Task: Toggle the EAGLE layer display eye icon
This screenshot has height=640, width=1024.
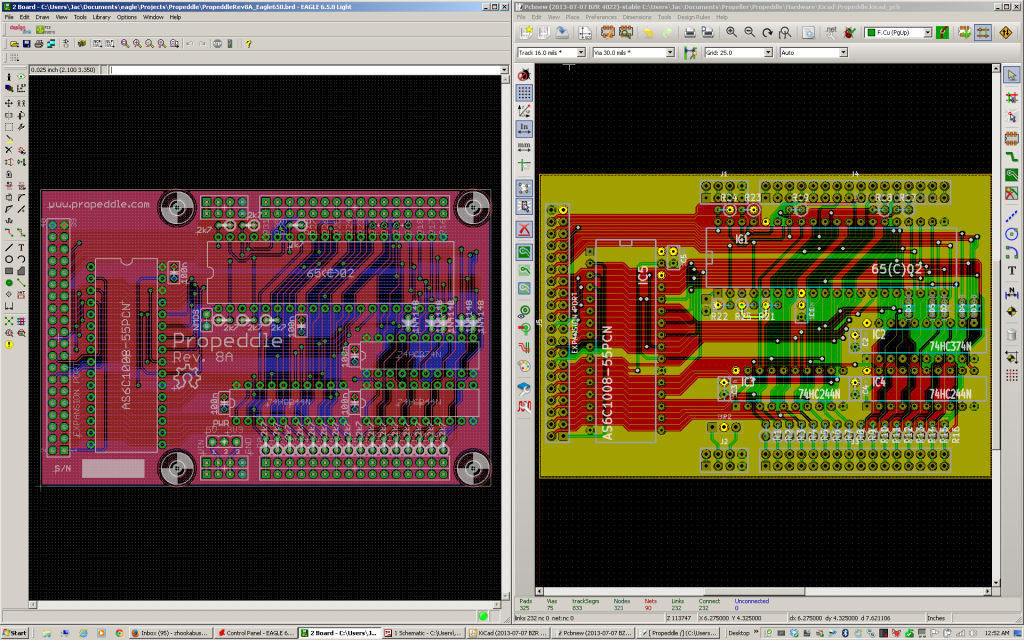Action: tap(21, 76)
